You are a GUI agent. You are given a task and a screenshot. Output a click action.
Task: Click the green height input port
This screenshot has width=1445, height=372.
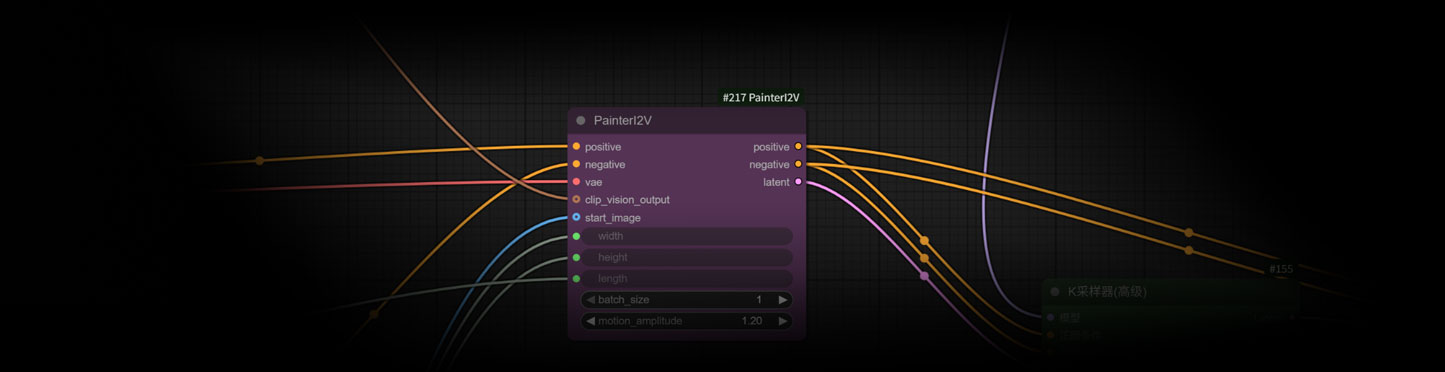tap(576, 257)
